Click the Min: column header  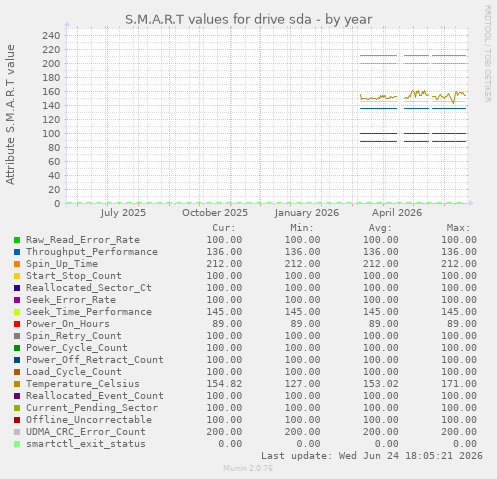302,228
